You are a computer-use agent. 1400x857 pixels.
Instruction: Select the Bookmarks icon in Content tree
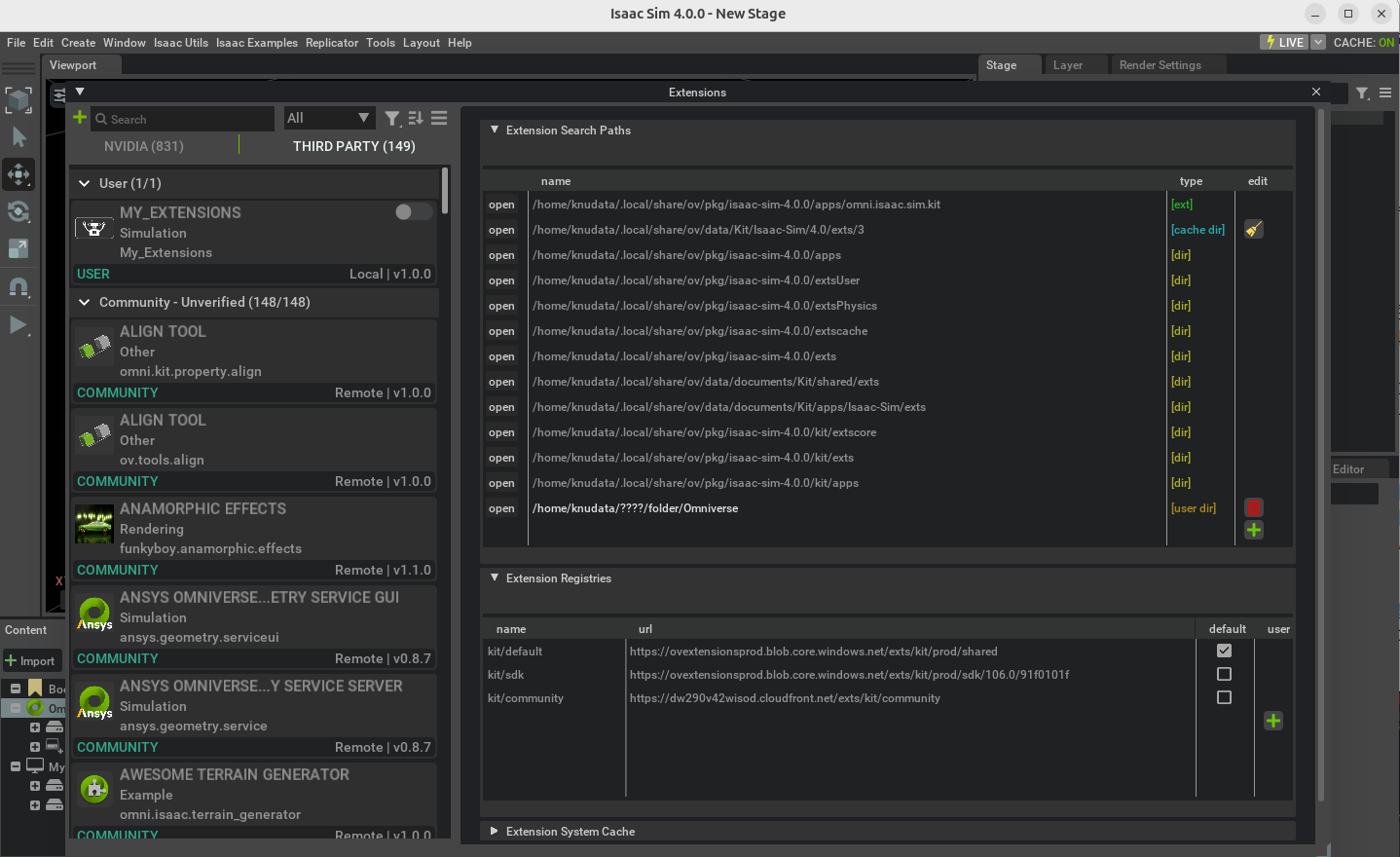35,689
